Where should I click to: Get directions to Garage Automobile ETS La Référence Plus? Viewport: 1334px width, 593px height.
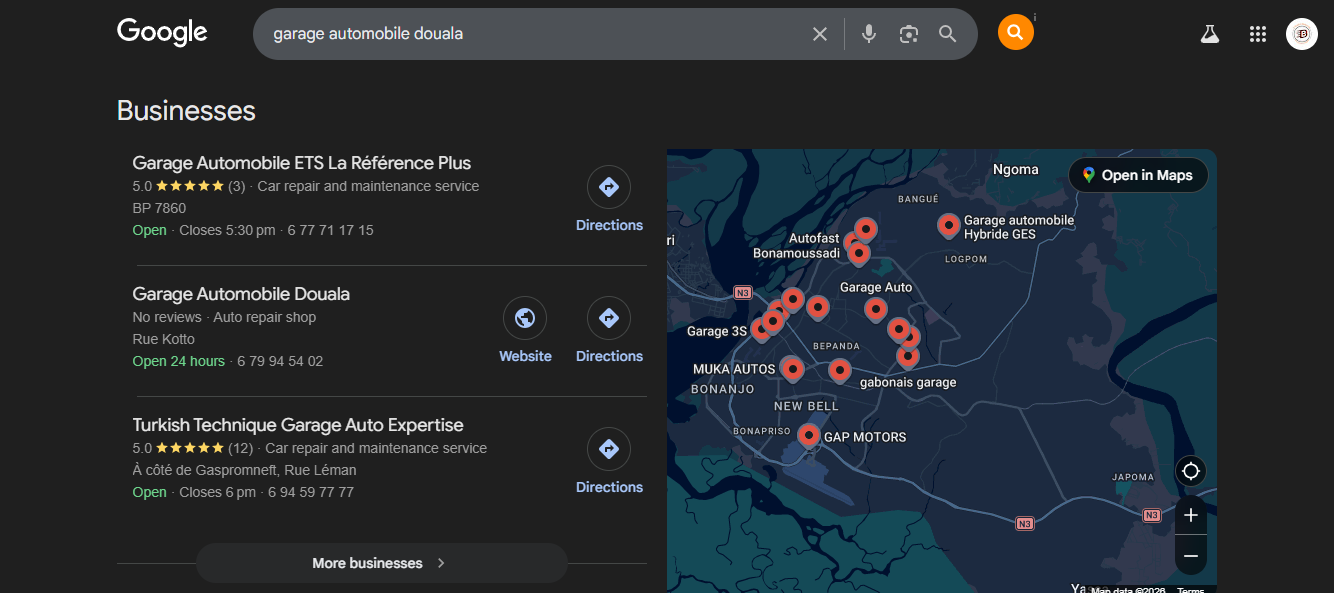(609, 199)
